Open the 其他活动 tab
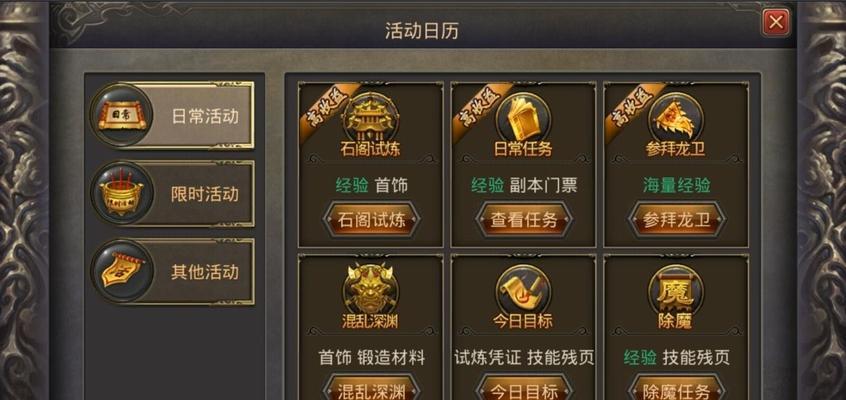This screenshot has height=400, width=846. pos(172,271)
